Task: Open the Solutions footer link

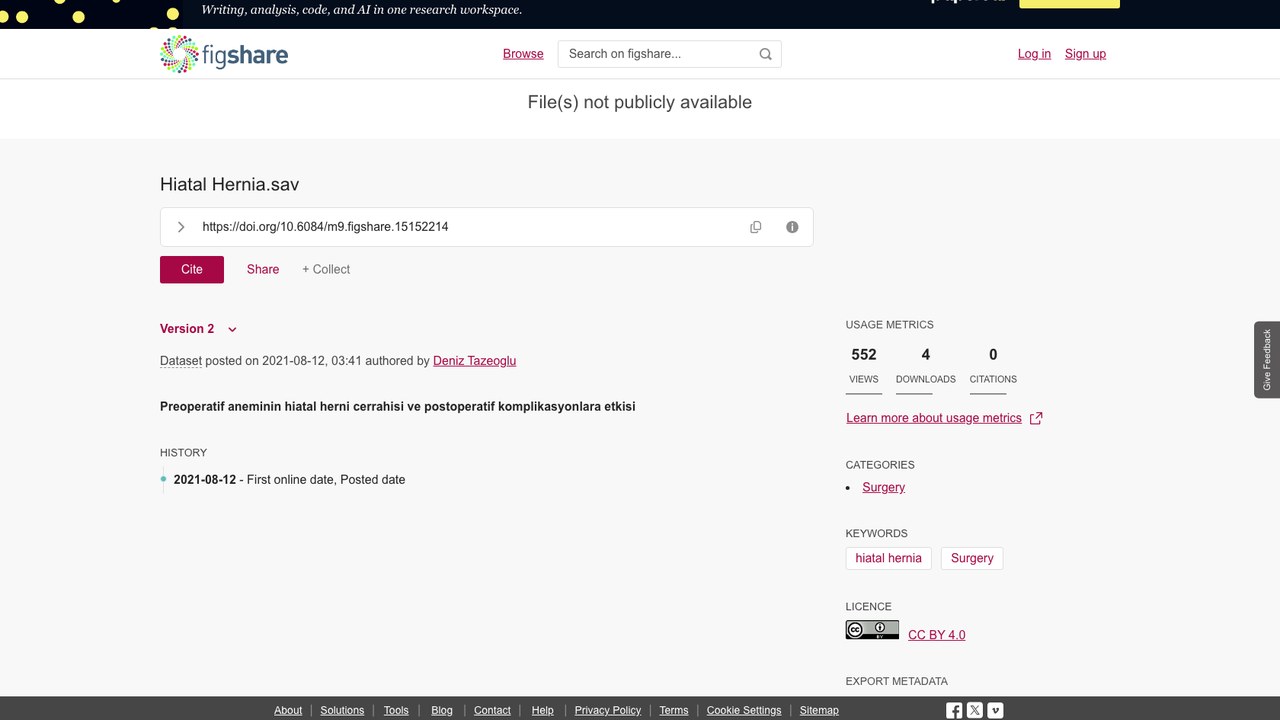Action: click(342, 710)
